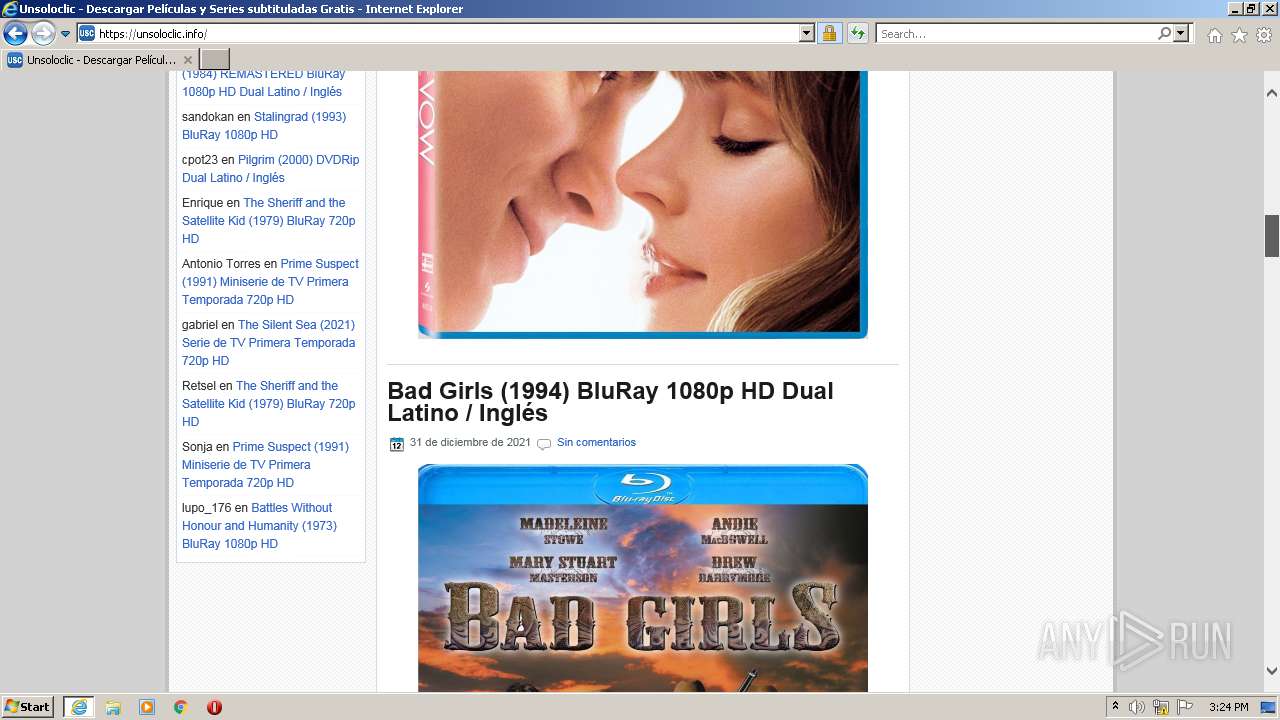The image size is (1280, 720).
Task: Open Pilgrim (2000) DVDRip Dual Latino link
Action: (x=270, y=169)
